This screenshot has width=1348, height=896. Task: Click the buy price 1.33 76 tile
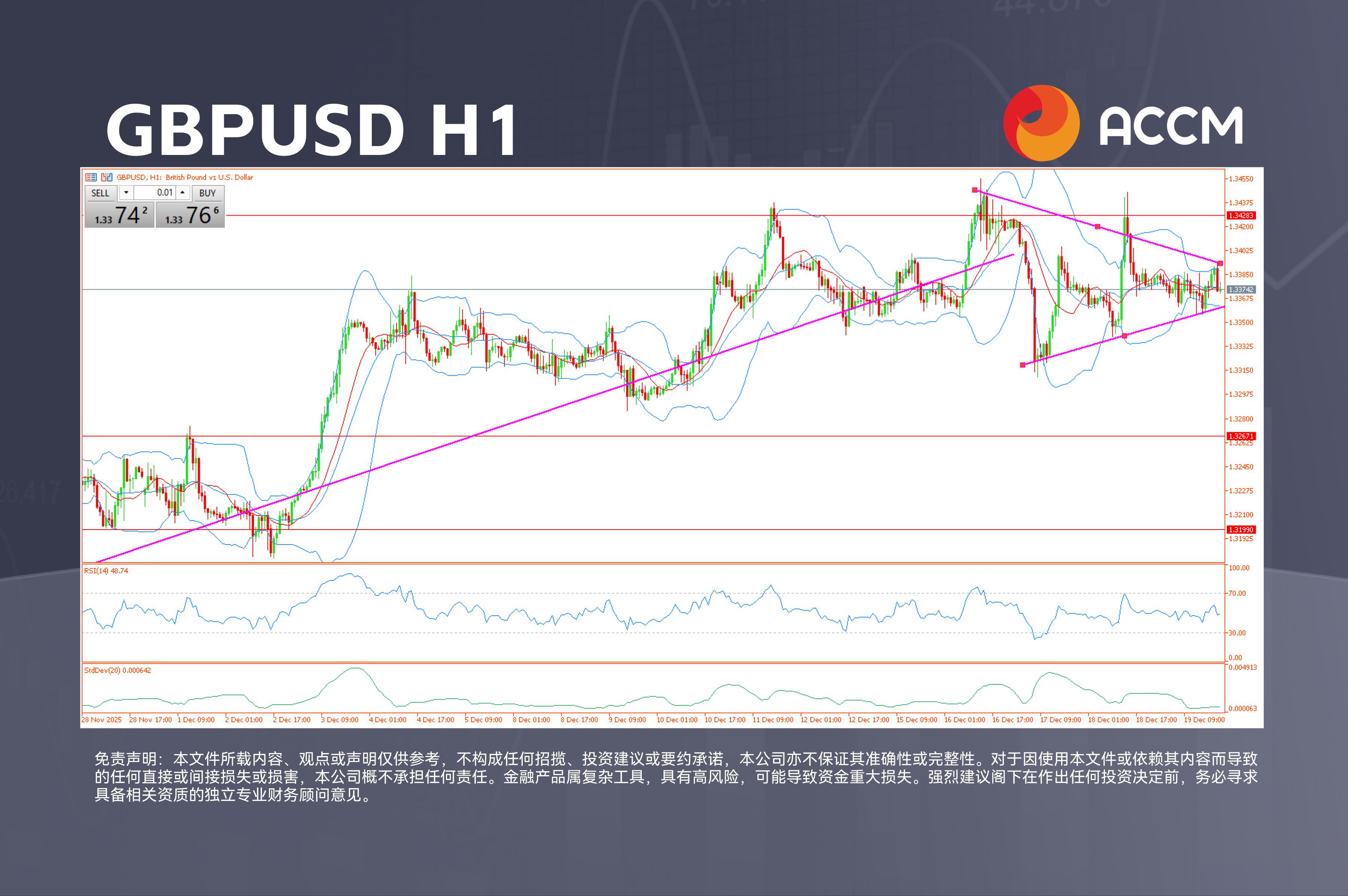pyautogui.click(x=190, y=216)
